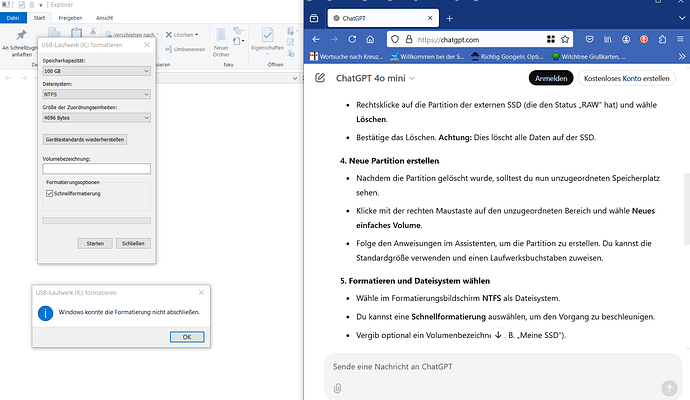Open the Firefox account icon
This screenshot has width=690, height=400.
tap(626, 39)
